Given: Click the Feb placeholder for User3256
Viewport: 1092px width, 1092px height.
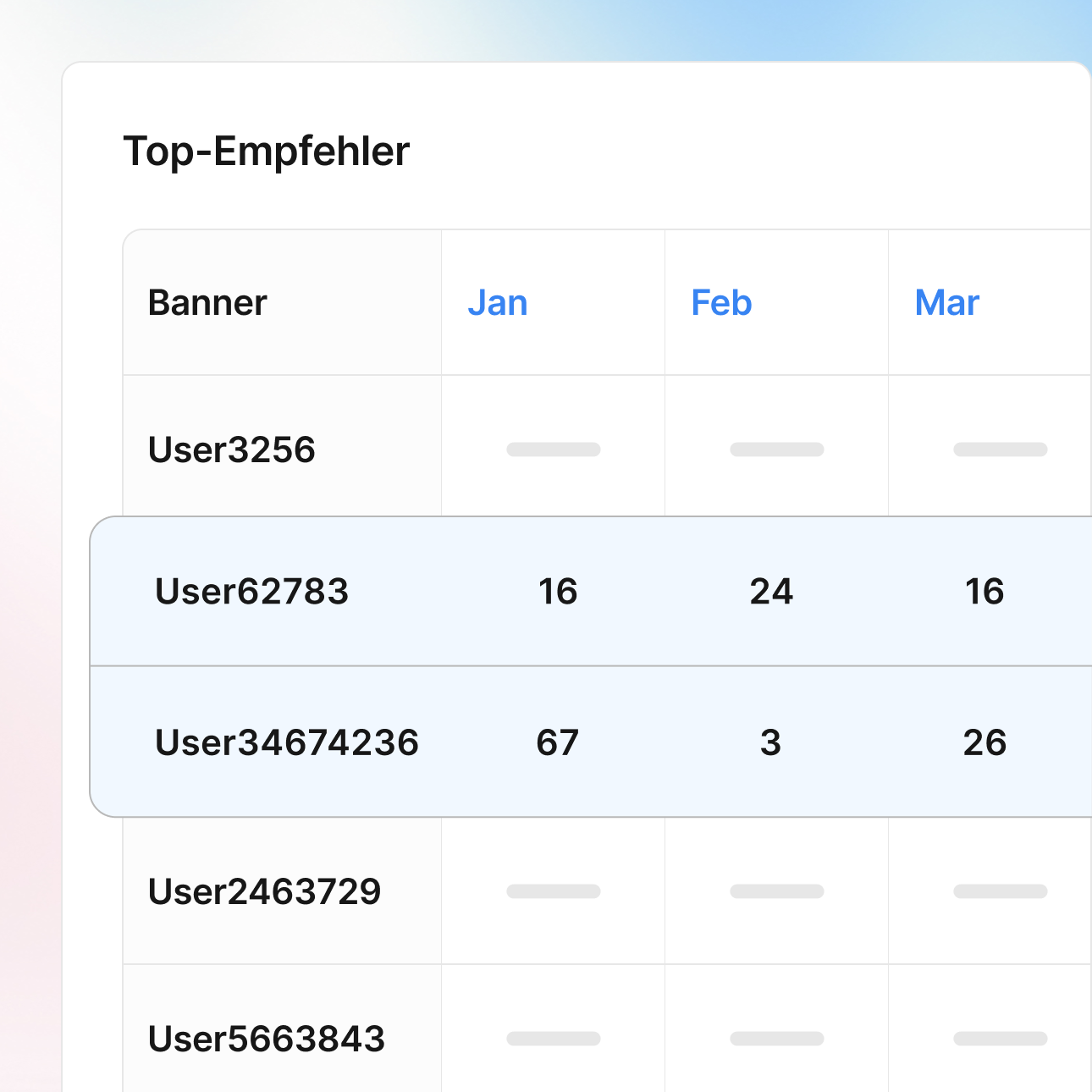Looking at the screenshot, I should [777, 449].
